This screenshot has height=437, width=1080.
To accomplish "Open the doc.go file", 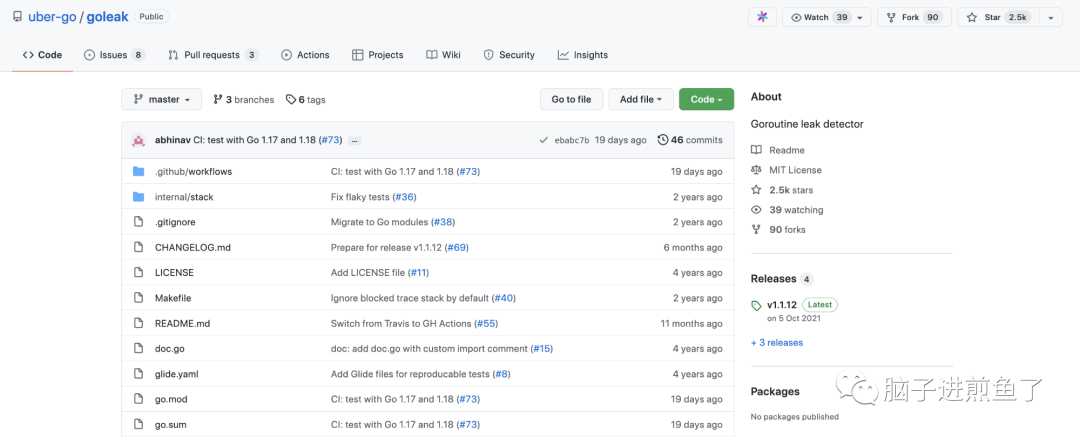I will click(x=169, y=349).
